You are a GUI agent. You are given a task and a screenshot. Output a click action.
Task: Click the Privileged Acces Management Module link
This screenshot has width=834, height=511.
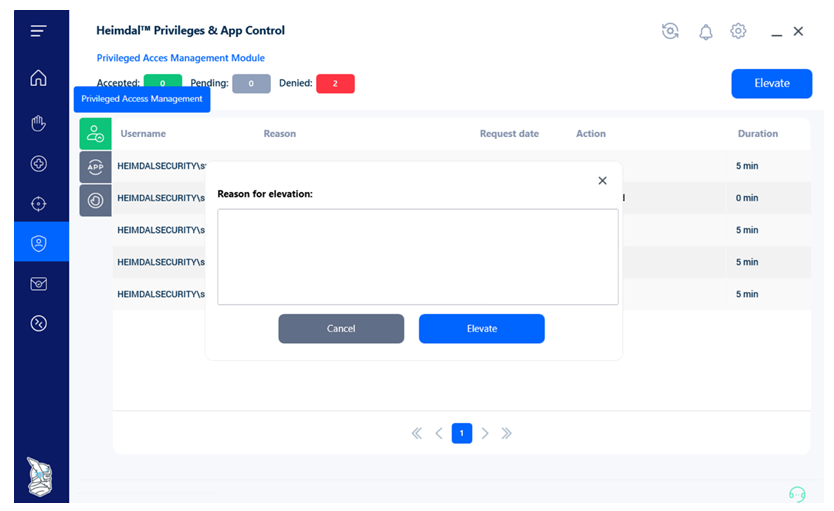[180, 58]
